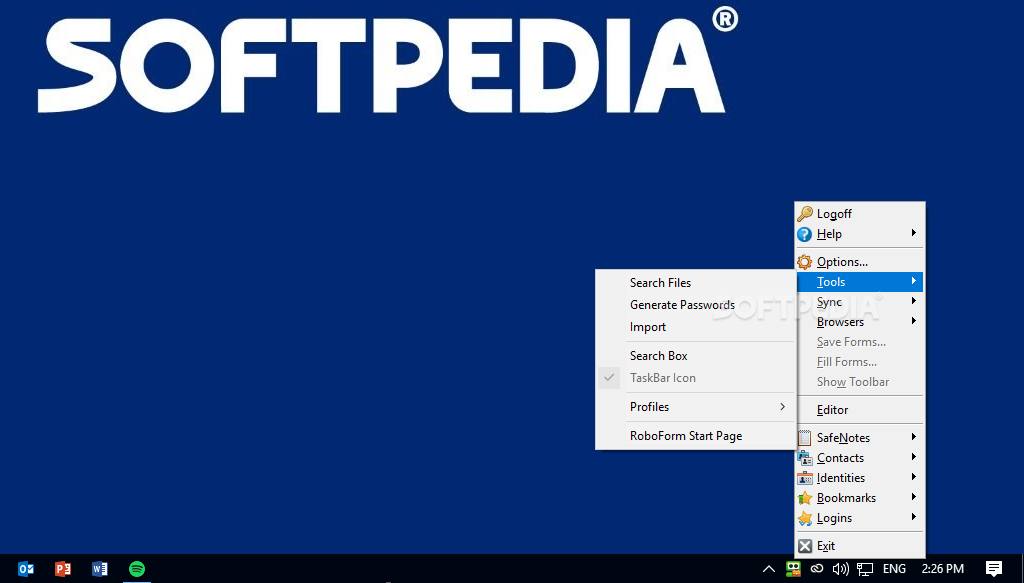Click the Options gear icon
This screenshot has height=583, width=1024.
(x=805, y=262)
